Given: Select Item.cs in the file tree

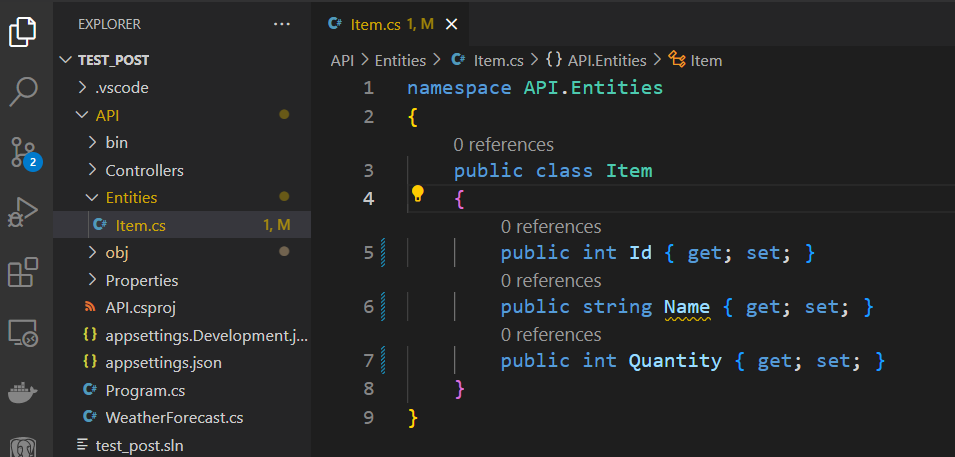Looking at the screenshot, I should (182, 225).
